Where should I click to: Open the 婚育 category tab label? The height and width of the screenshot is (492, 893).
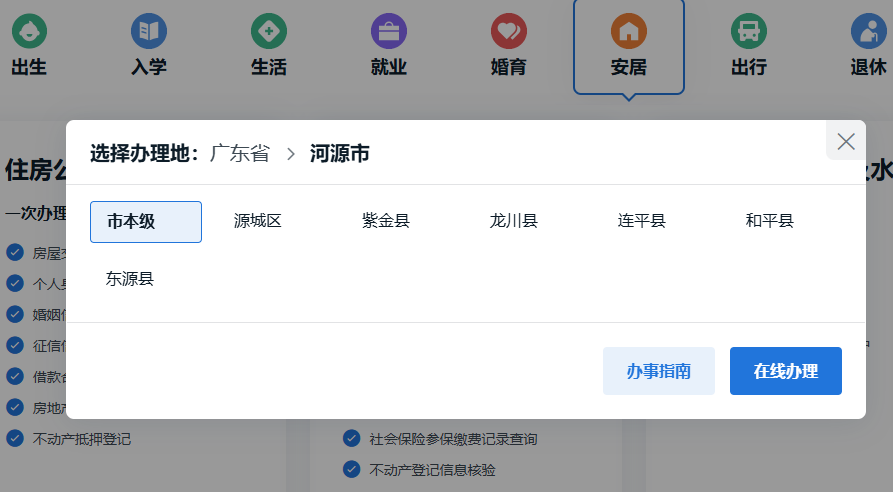(x=509, y=67)
